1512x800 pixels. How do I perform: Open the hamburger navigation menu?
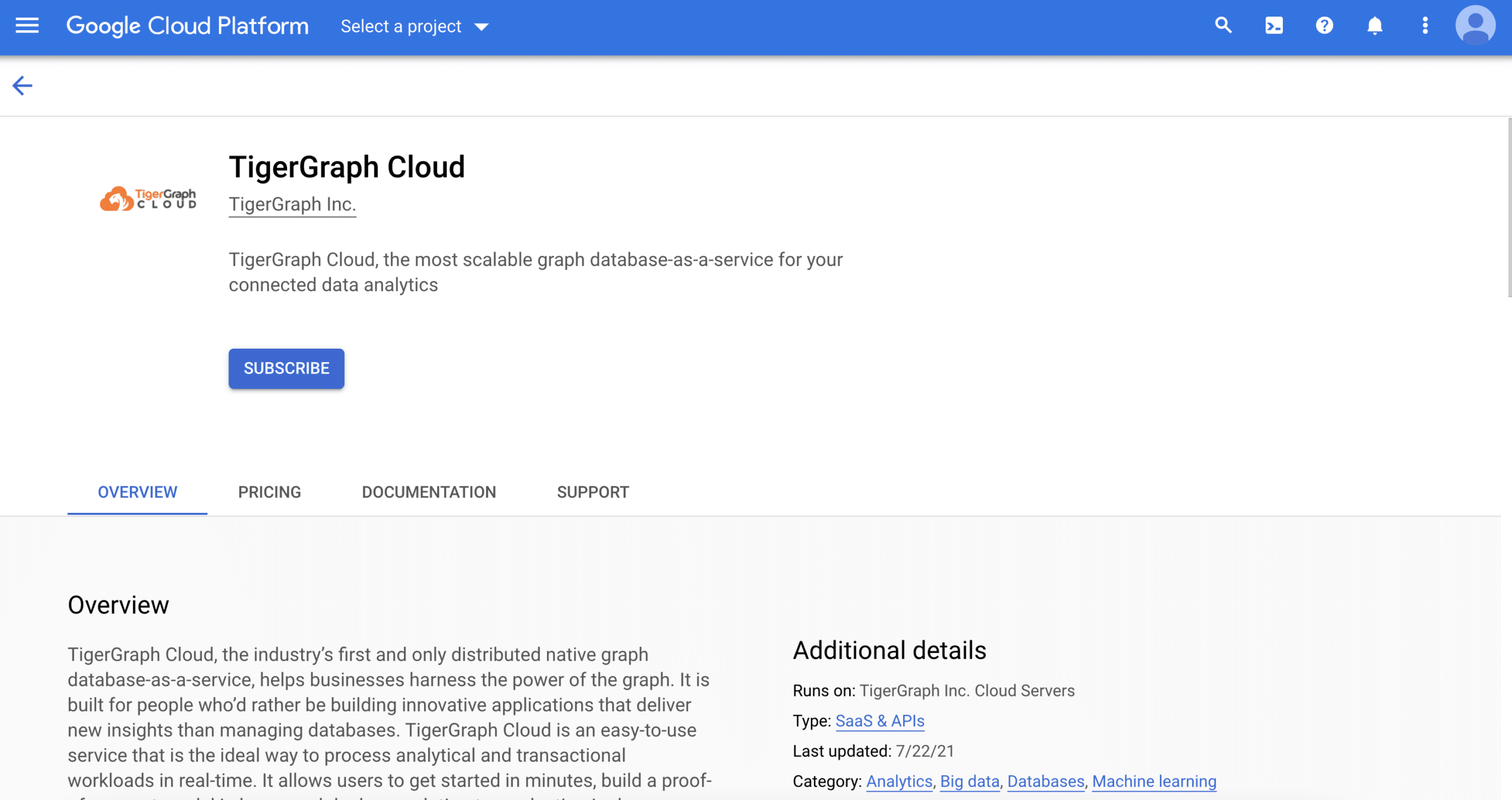(27, 25)
